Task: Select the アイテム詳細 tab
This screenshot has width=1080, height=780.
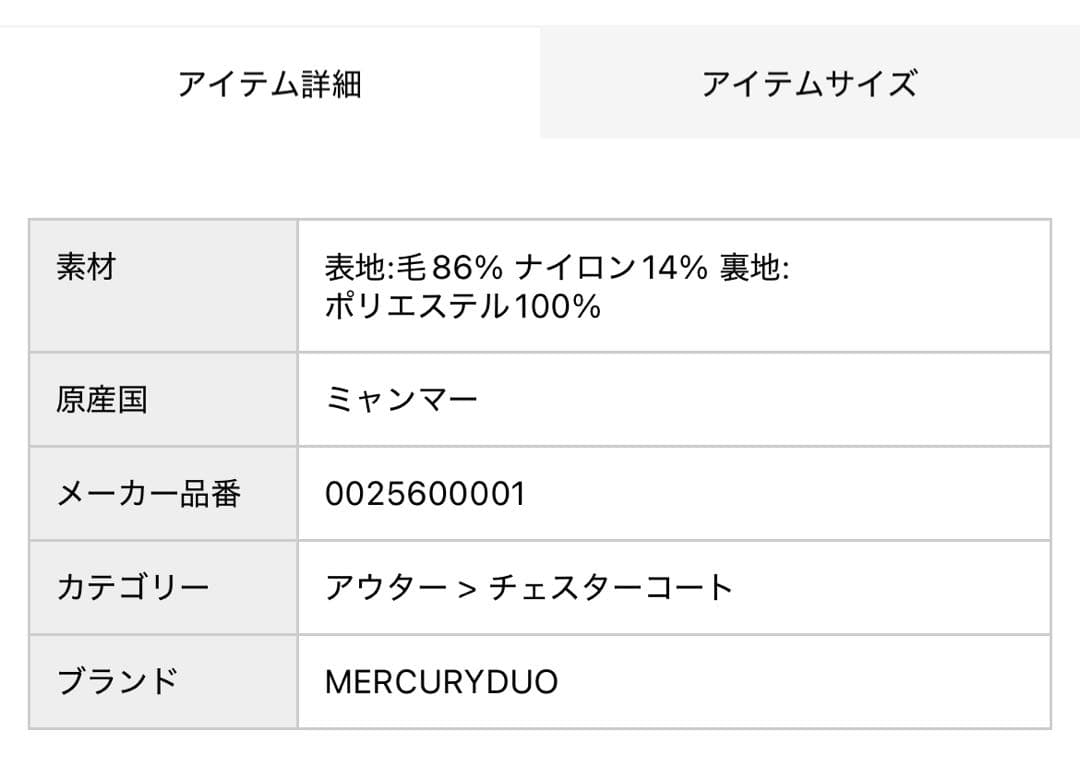Action: [270, 83]
